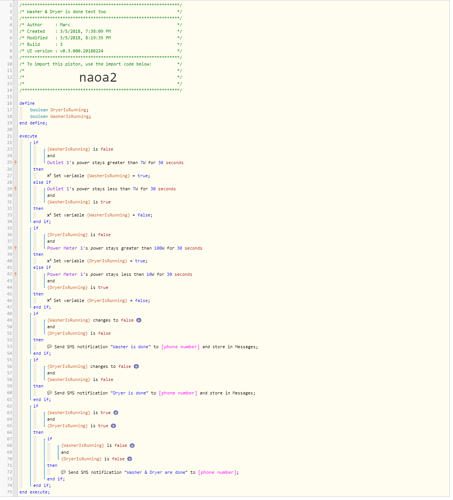The image size is (453, 500).
Task: Click the lightning bolt beside line 25
Action: tap(15, 163)
